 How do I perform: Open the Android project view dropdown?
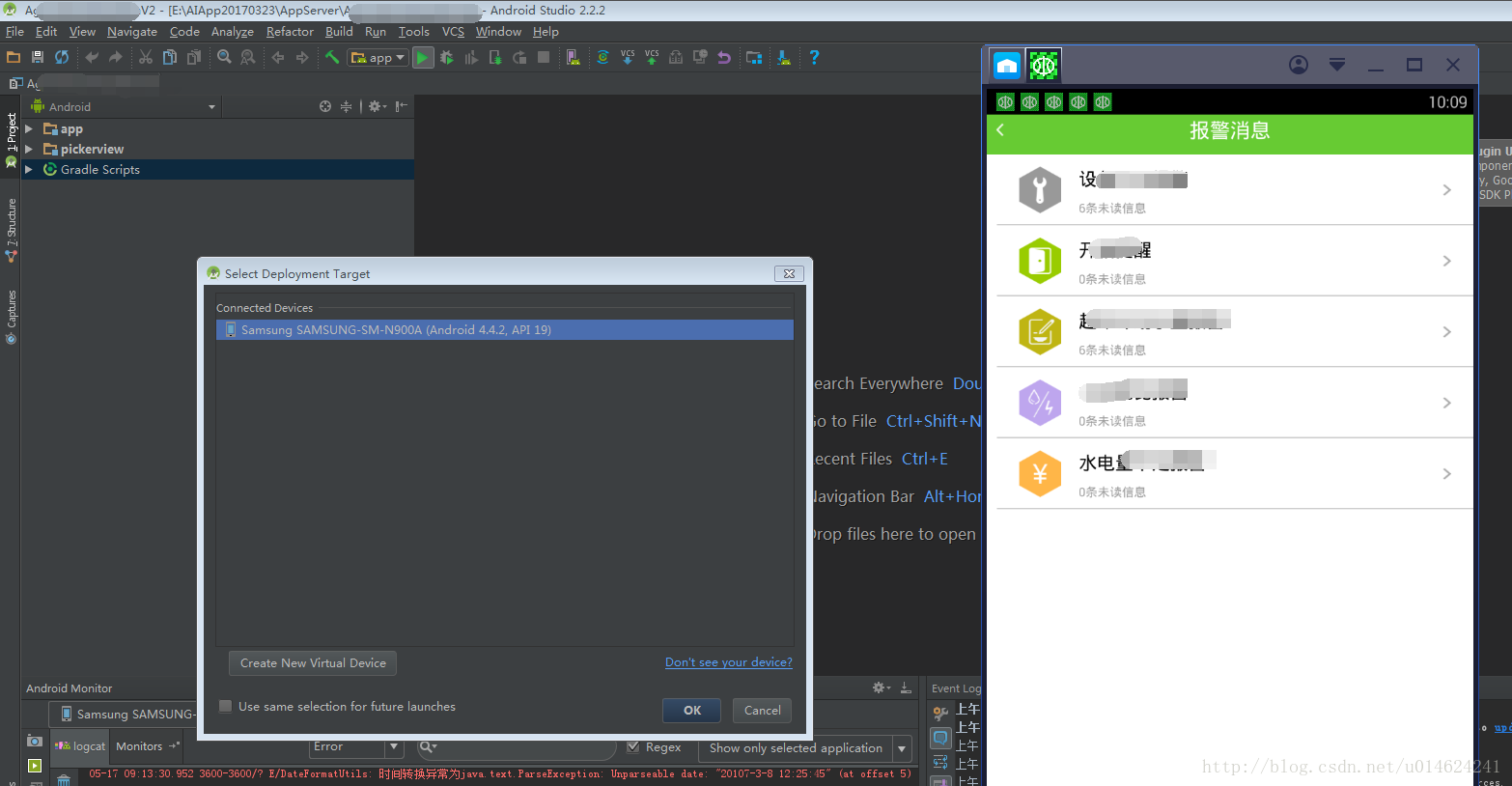[124, 106]
